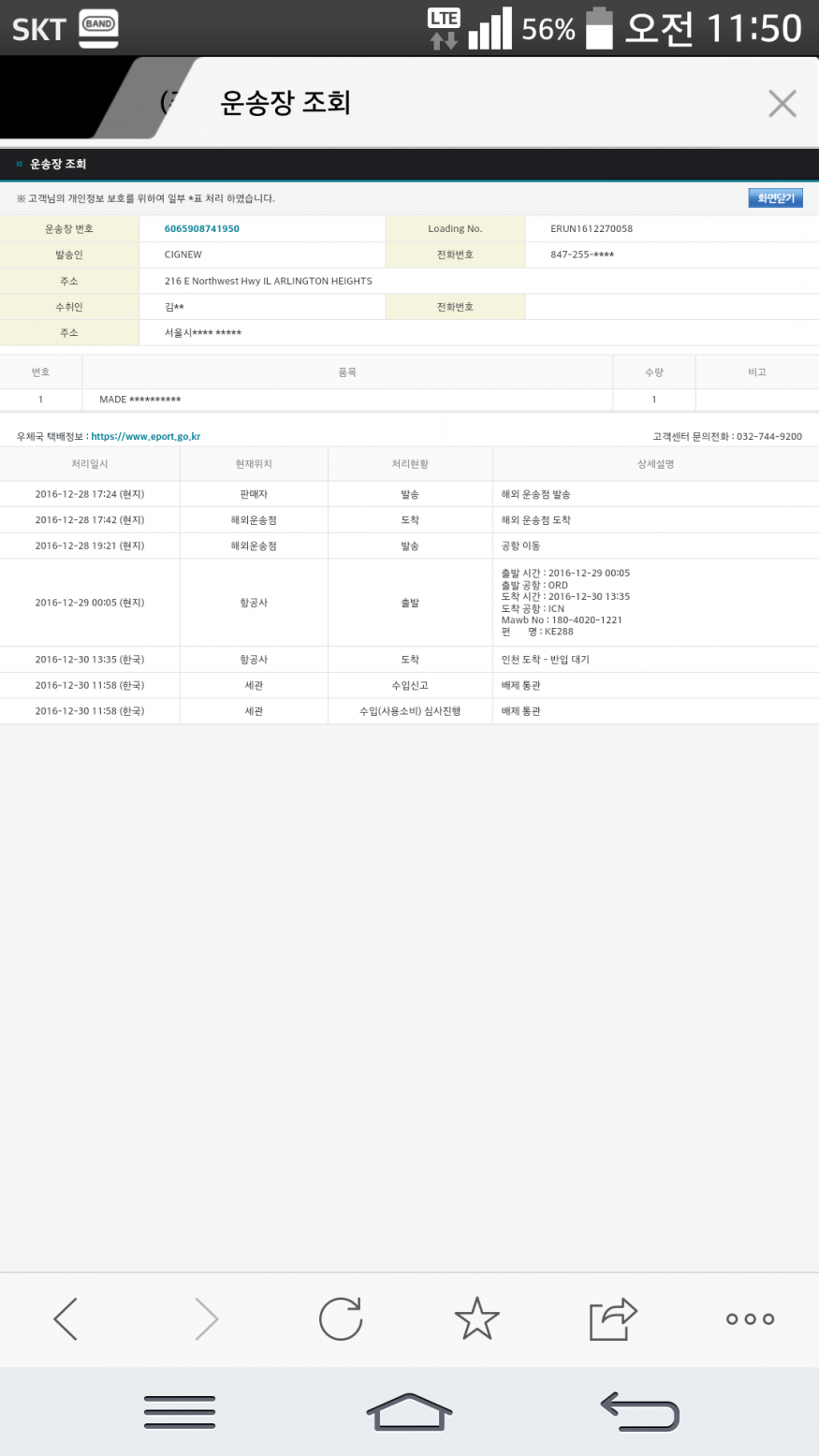The width and height of the screenshot is (819, 1456).
Task: Open the Android menu button
Action: pyautogui.click(x=180, y=1411)
